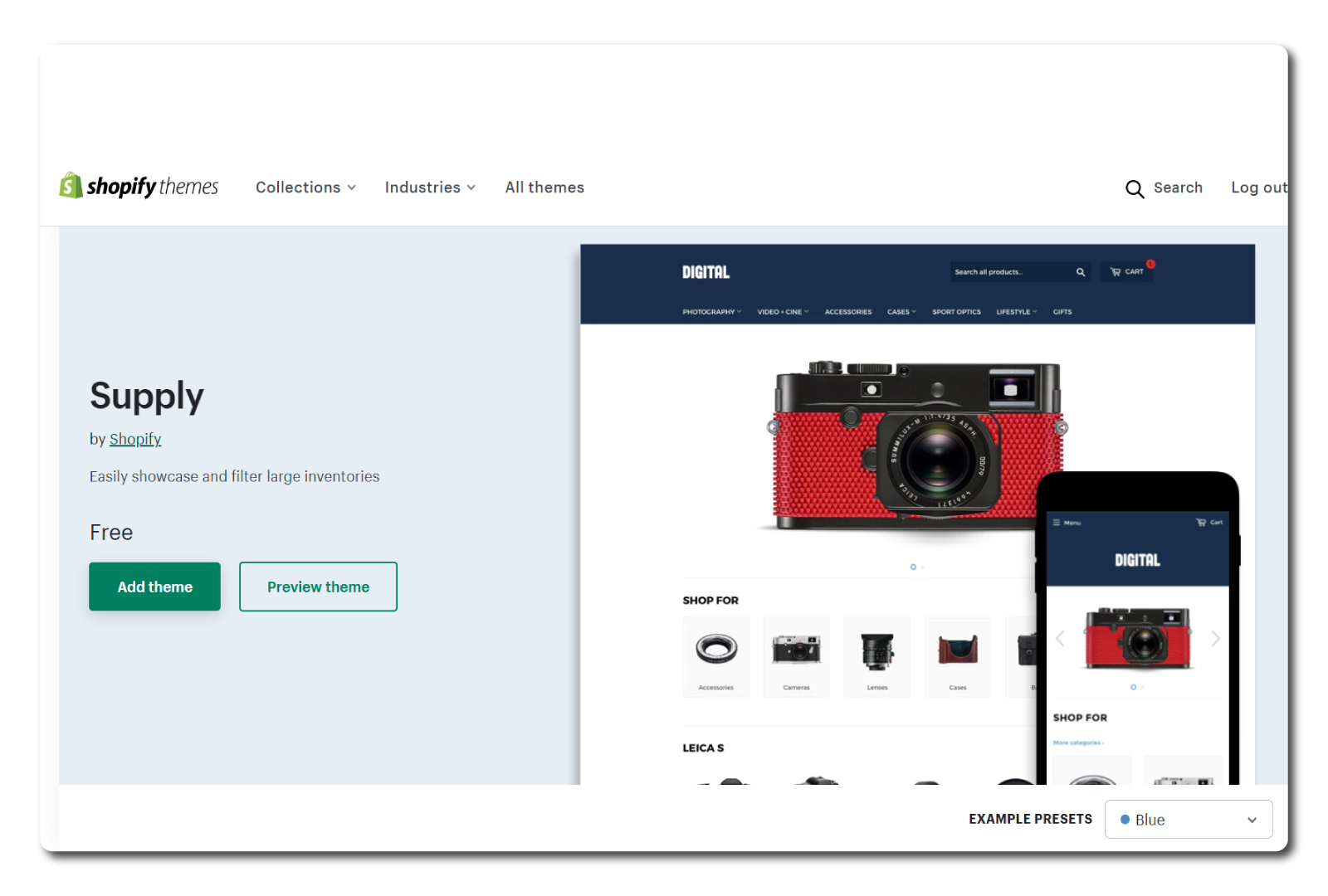This screenshot has width=1328, height=896.
Task: Click the mobile preview red camera image
Action: click(1138, 637)
